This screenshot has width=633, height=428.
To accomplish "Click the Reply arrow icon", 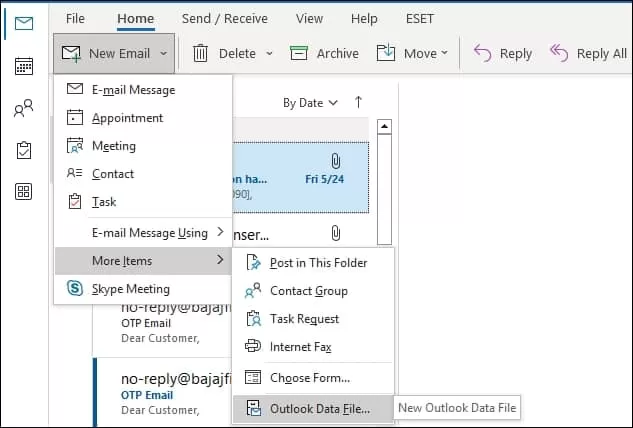I will tap(482, 53).
